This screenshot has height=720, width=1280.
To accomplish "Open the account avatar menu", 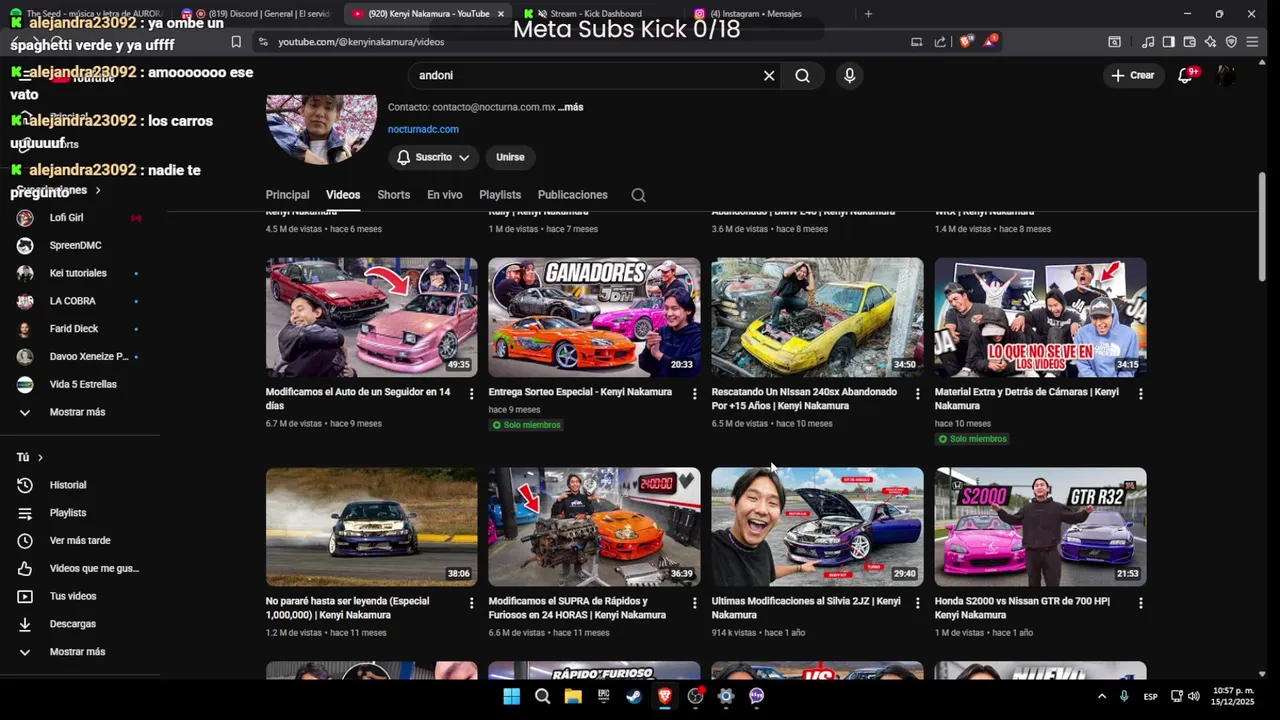I will [1226, 75].
